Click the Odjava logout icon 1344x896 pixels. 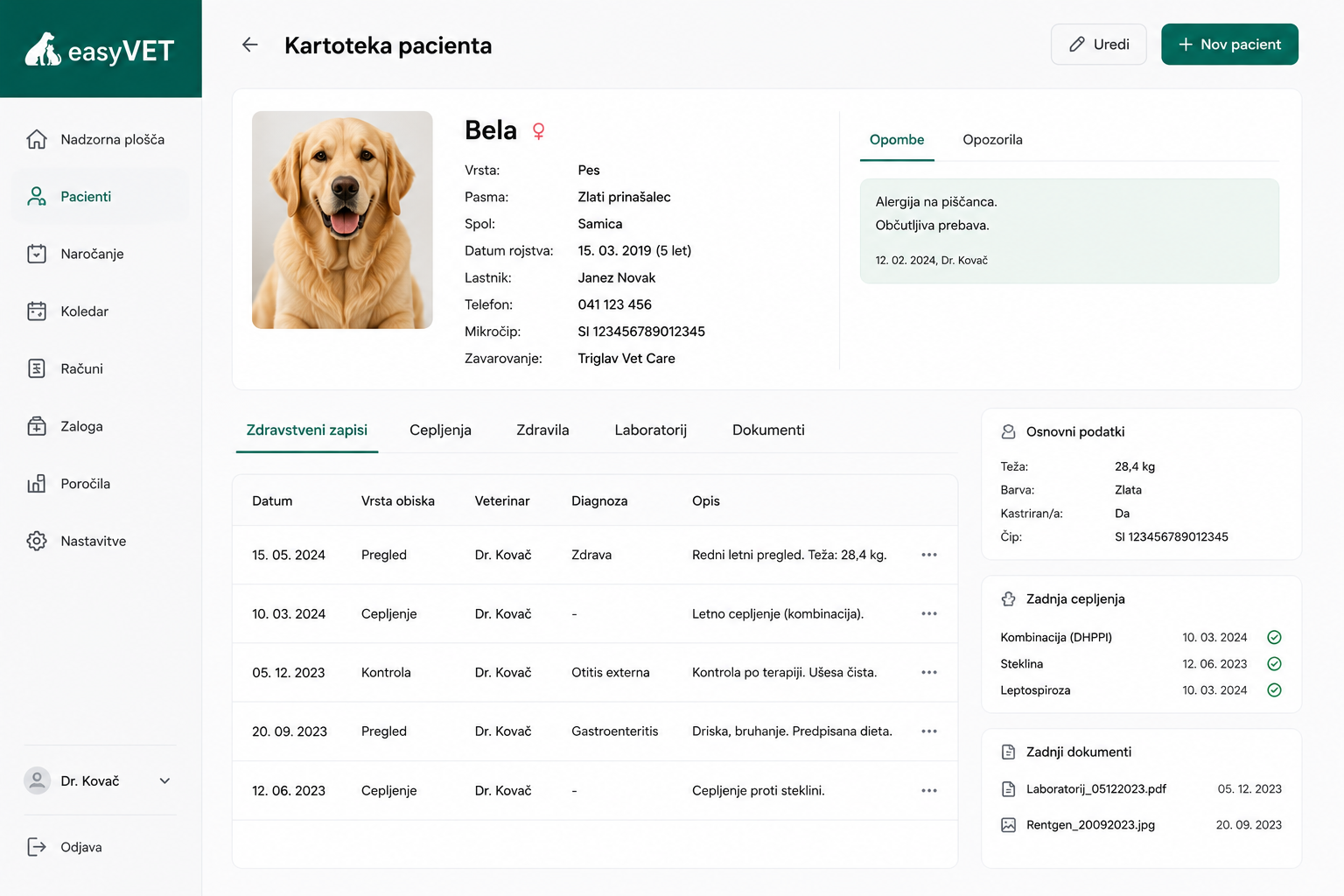[37, 847]
